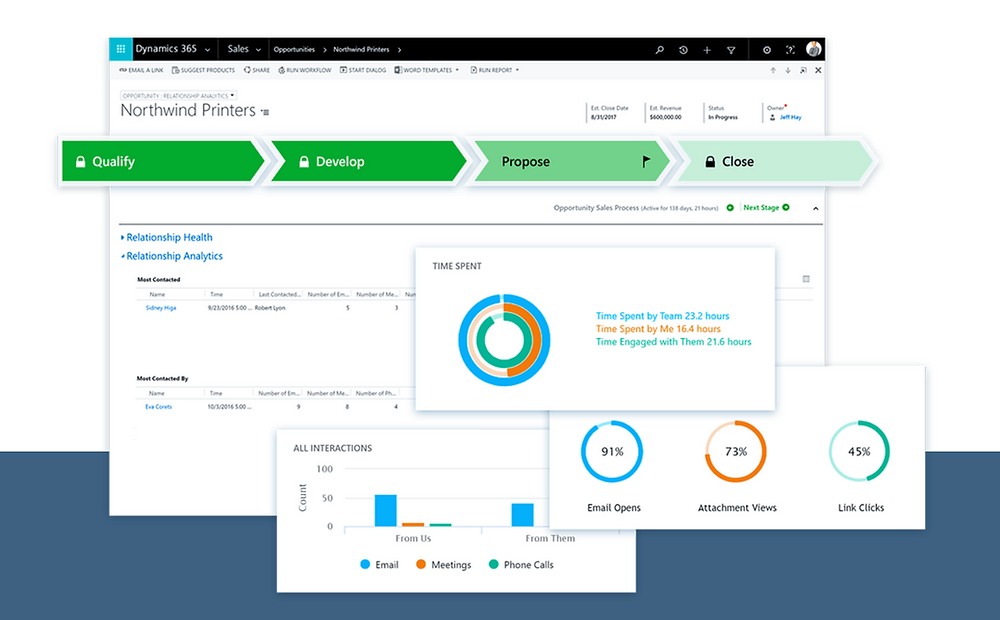
Task: Click the 73% Attachment Views ring
Action: pyautogui.click(x=735, y=451)
